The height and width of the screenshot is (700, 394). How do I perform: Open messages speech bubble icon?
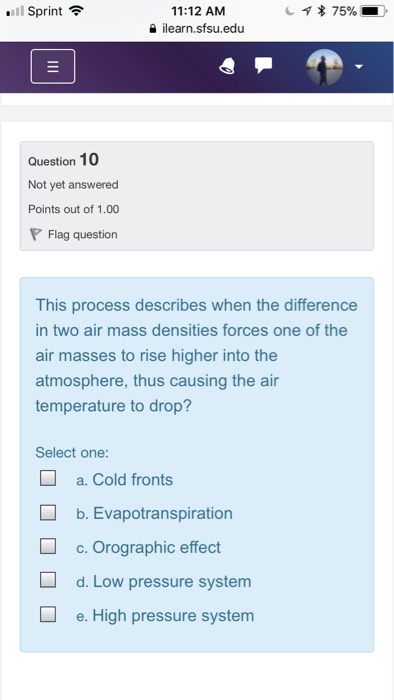pyautogui.click(x=263, y=66)
